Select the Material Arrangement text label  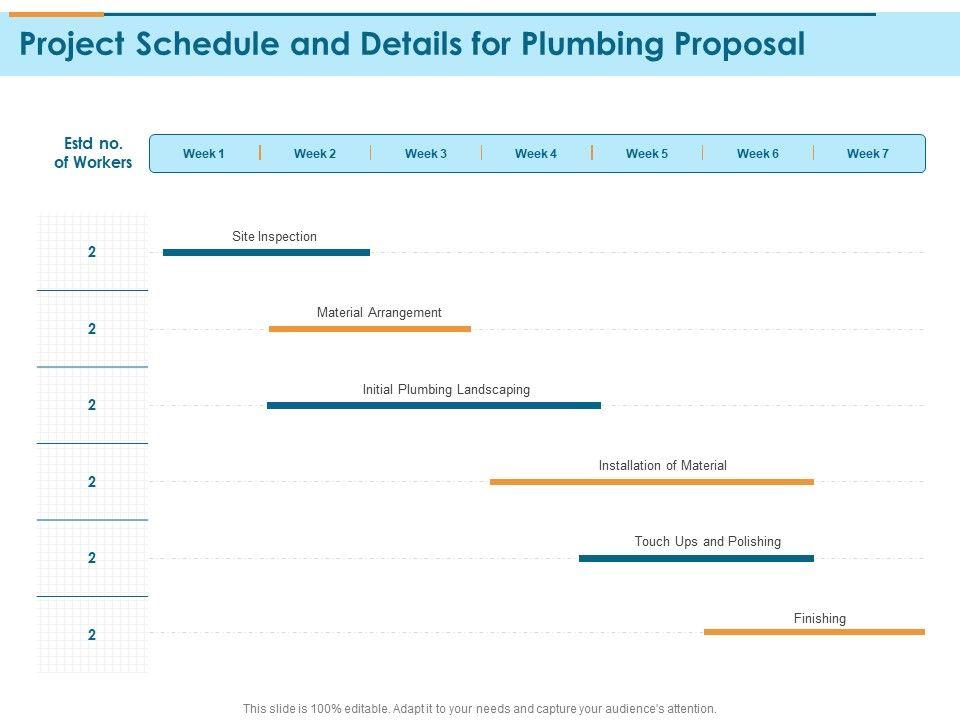[x=379, y=313]
